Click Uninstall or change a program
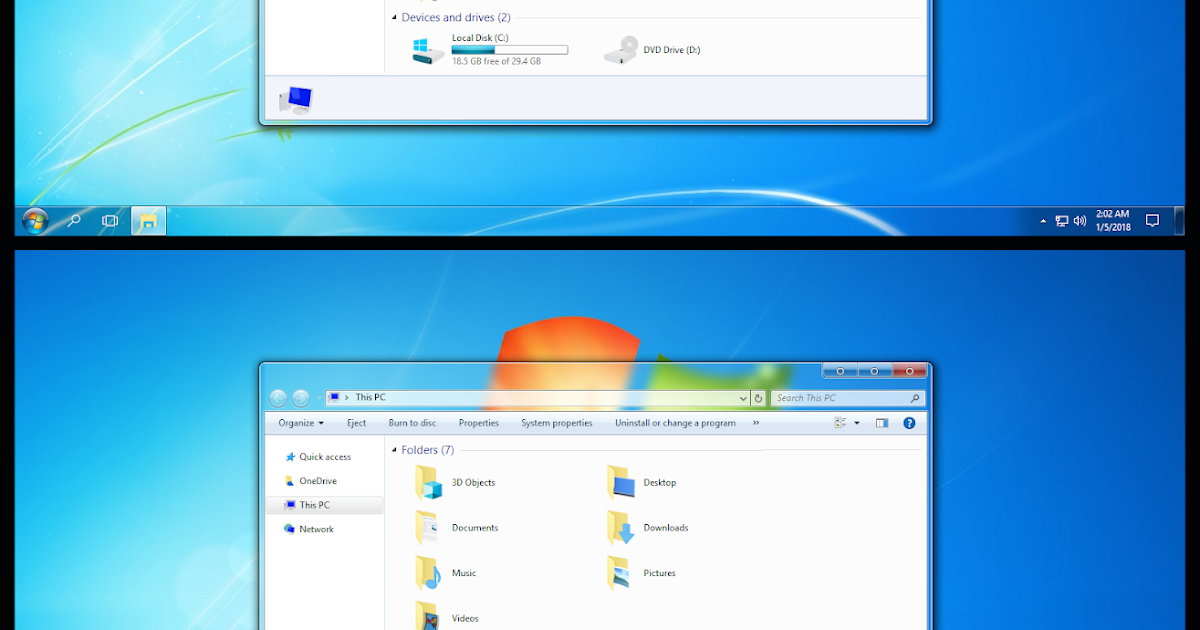Viewport: 1200px width, 630px height. (x=675, y=423)
